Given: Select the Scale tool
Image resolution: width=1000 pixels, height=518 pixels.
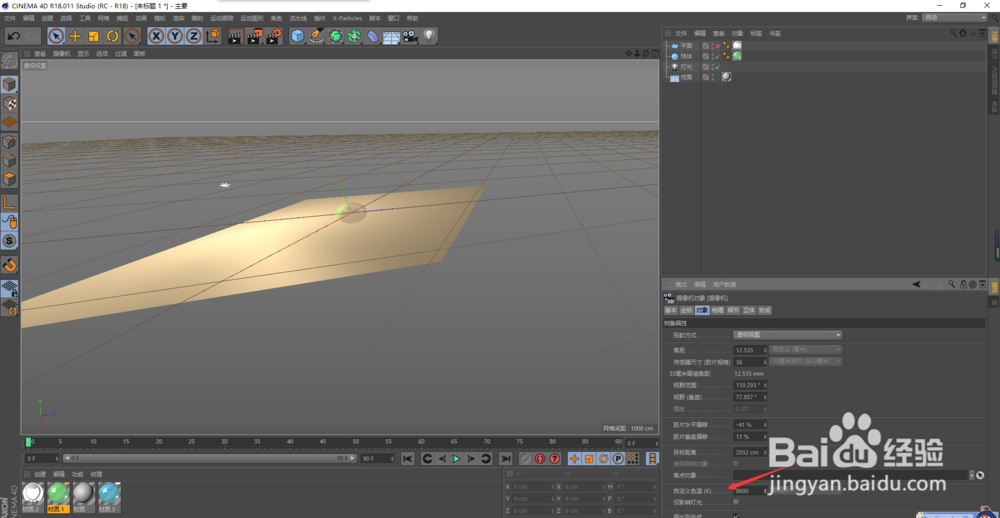Looking at the screenshot, I should 94,36.
